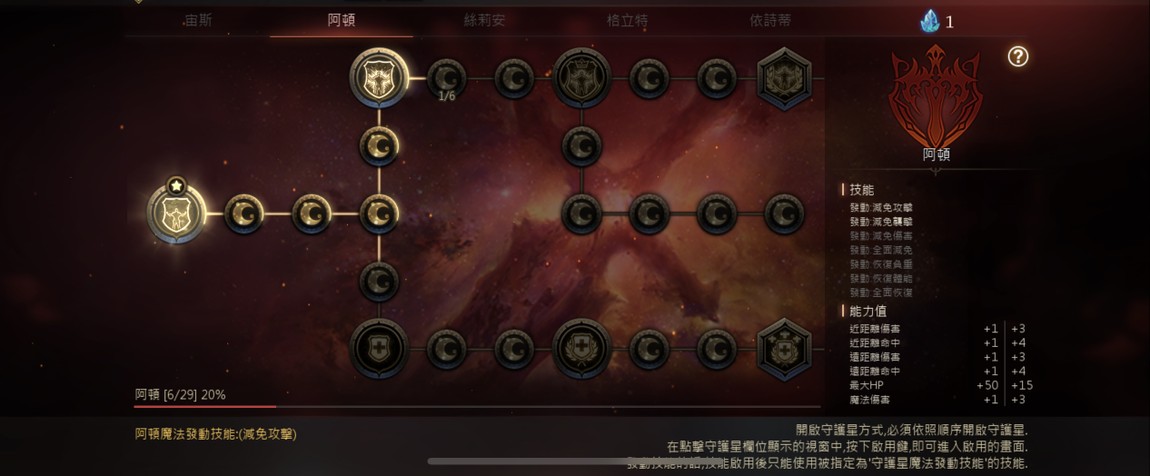The height and width of the screenshot is (476, 1150).
Task: Select the dark helmet shield node at top center
Action: click(582, 78)
